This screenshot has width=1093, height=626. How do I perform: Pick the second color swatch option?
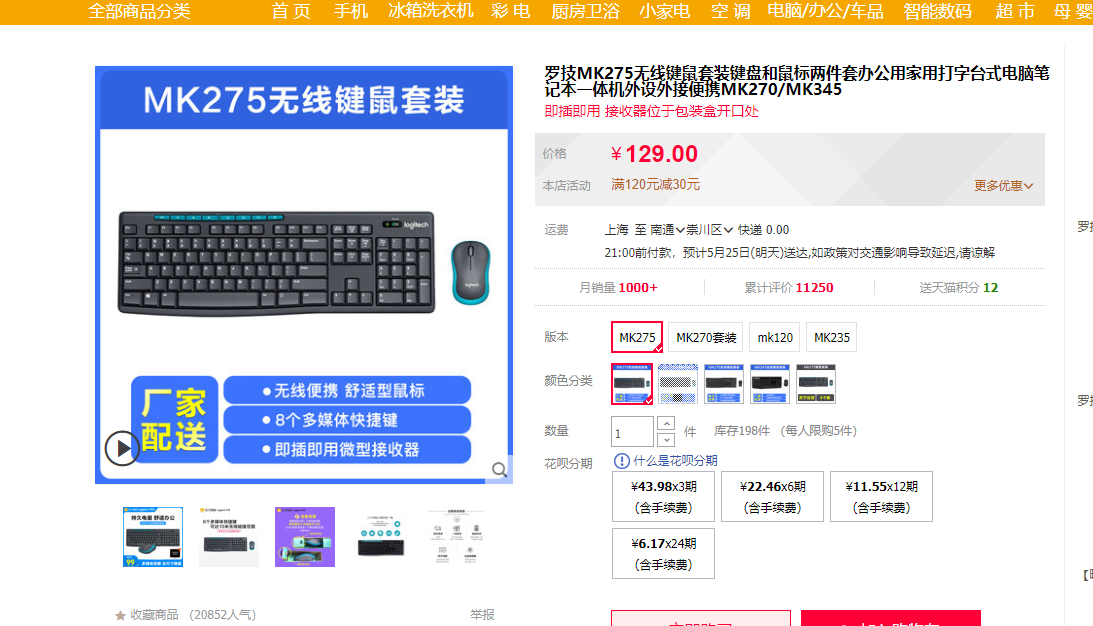(x=678, y=383)
